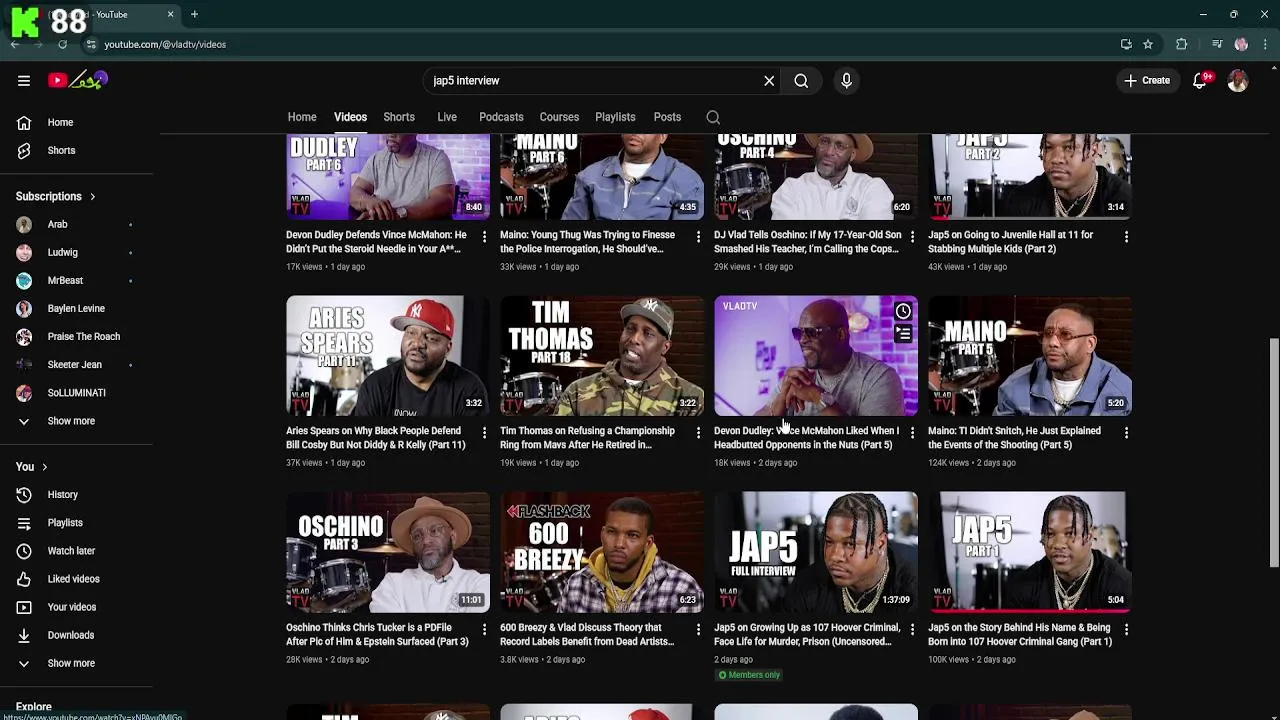
Task: Click the search input field
Action: tap(594, 81)
